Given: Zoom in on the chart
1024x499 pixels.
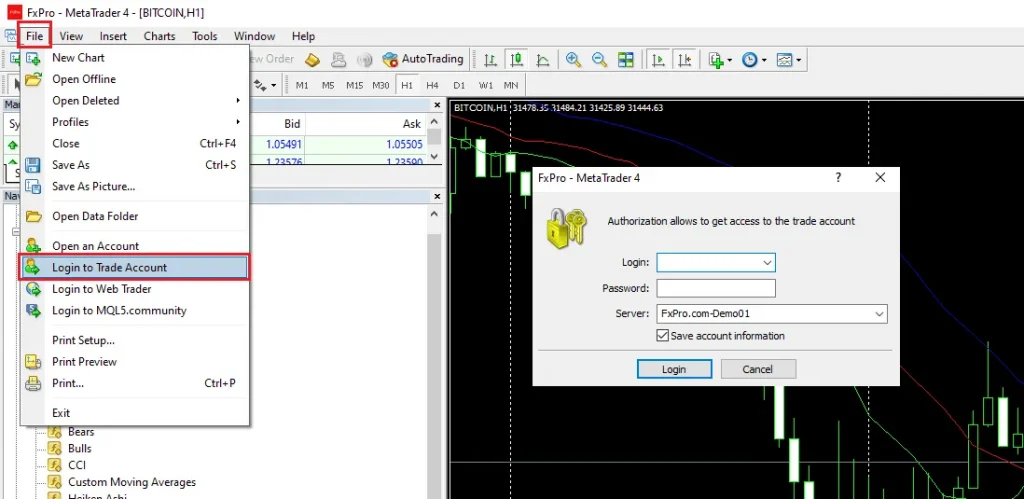Looking at the screenshot, I should point(573,59).
